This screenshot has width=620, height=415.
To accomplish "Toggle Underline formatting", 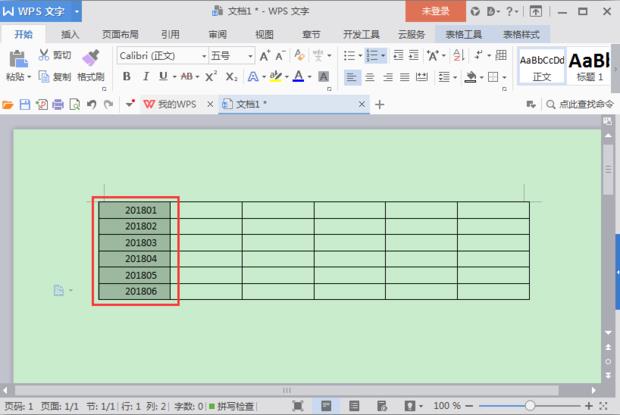I will [x=163, y=76].
